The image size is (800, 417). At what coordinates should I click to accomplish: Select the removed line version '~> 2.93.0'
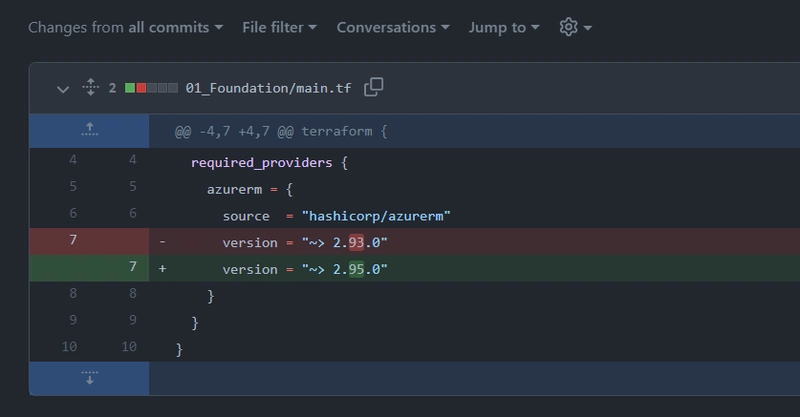305,242
